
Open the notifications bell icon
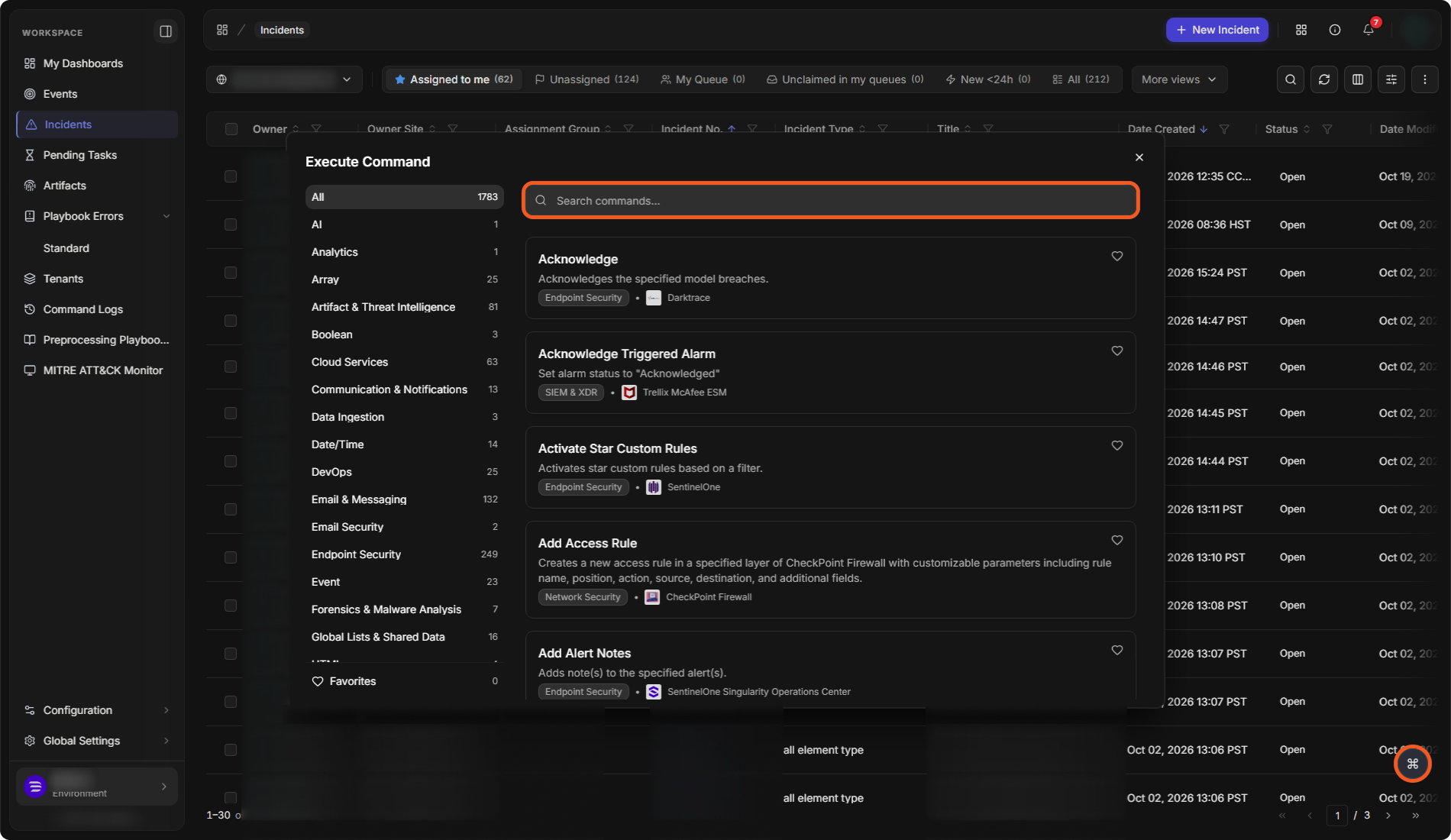(x=1368, y=30)
